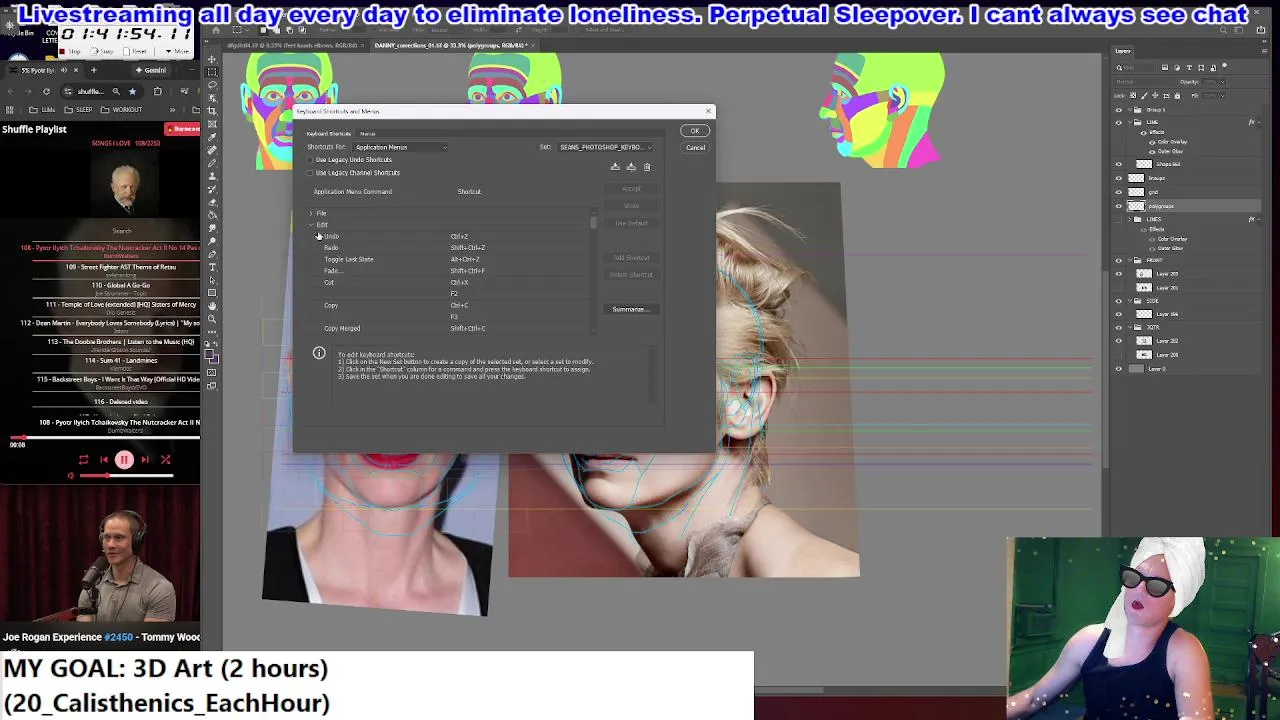Collapse the Edit menu commands

click(311, 225)
